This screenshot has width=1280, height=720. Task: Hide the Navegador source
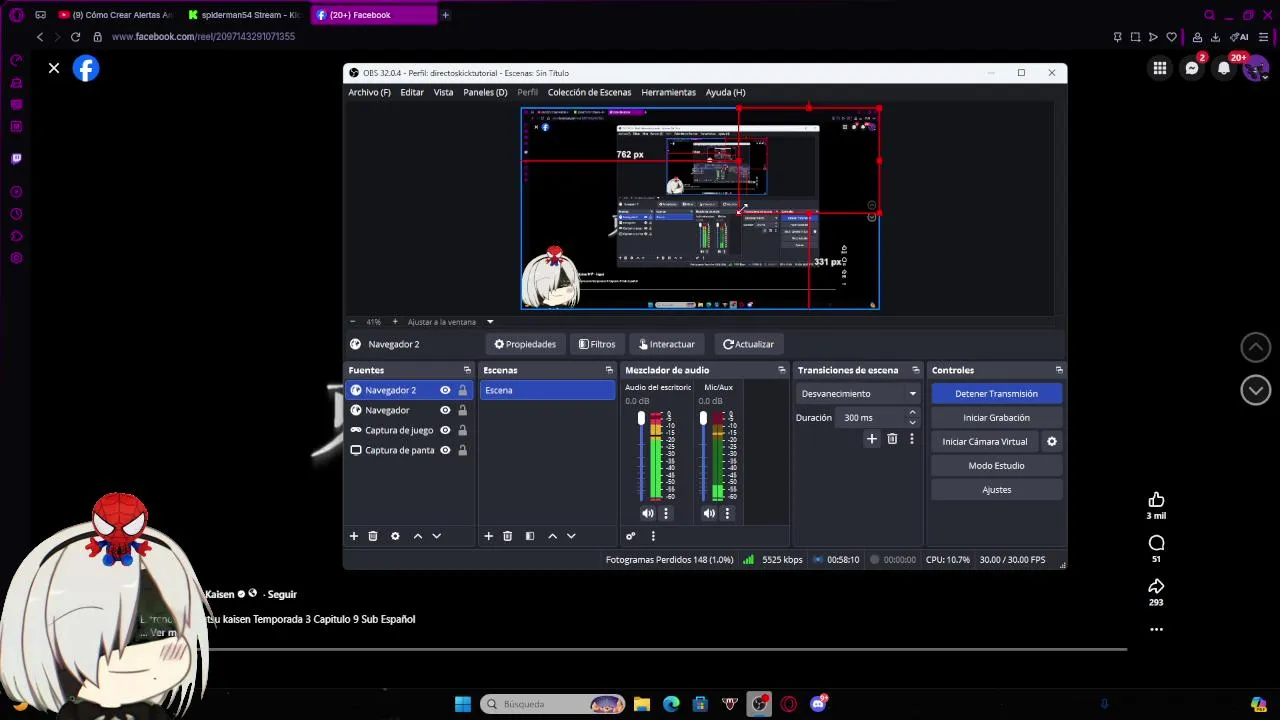pos(445,410)
